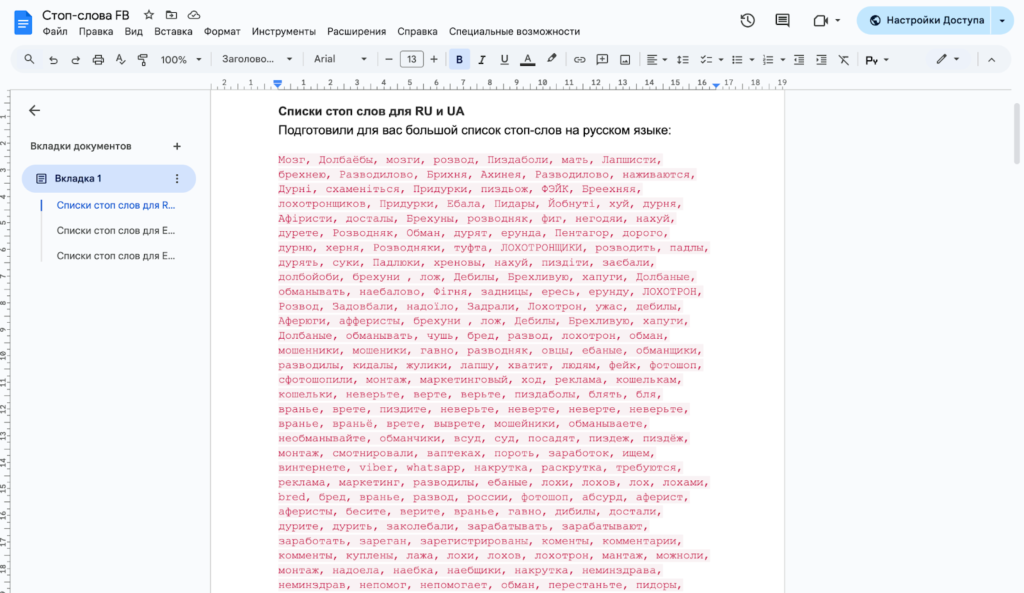Viewport: 1024px width, 593px height.
Task: Toggle underline formatting
Action: (x=504, y=60)
